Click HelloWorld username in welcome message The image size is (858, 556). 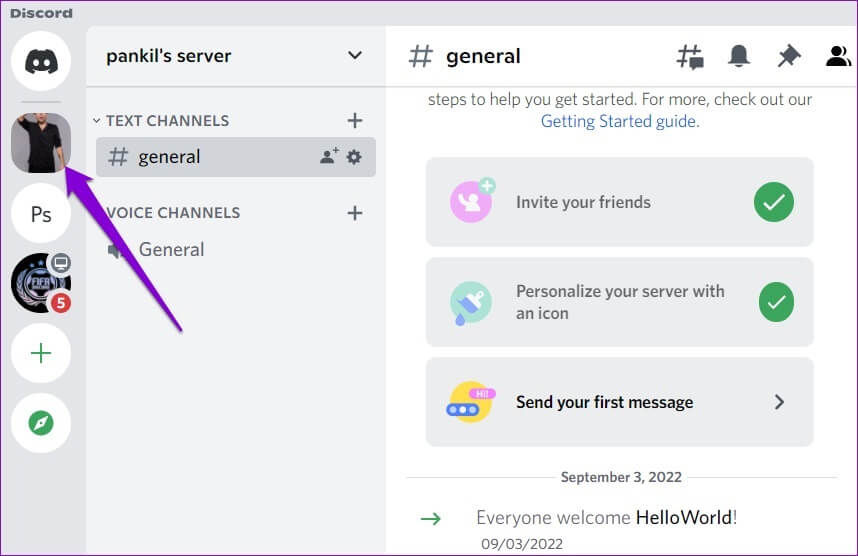point(684,517)
